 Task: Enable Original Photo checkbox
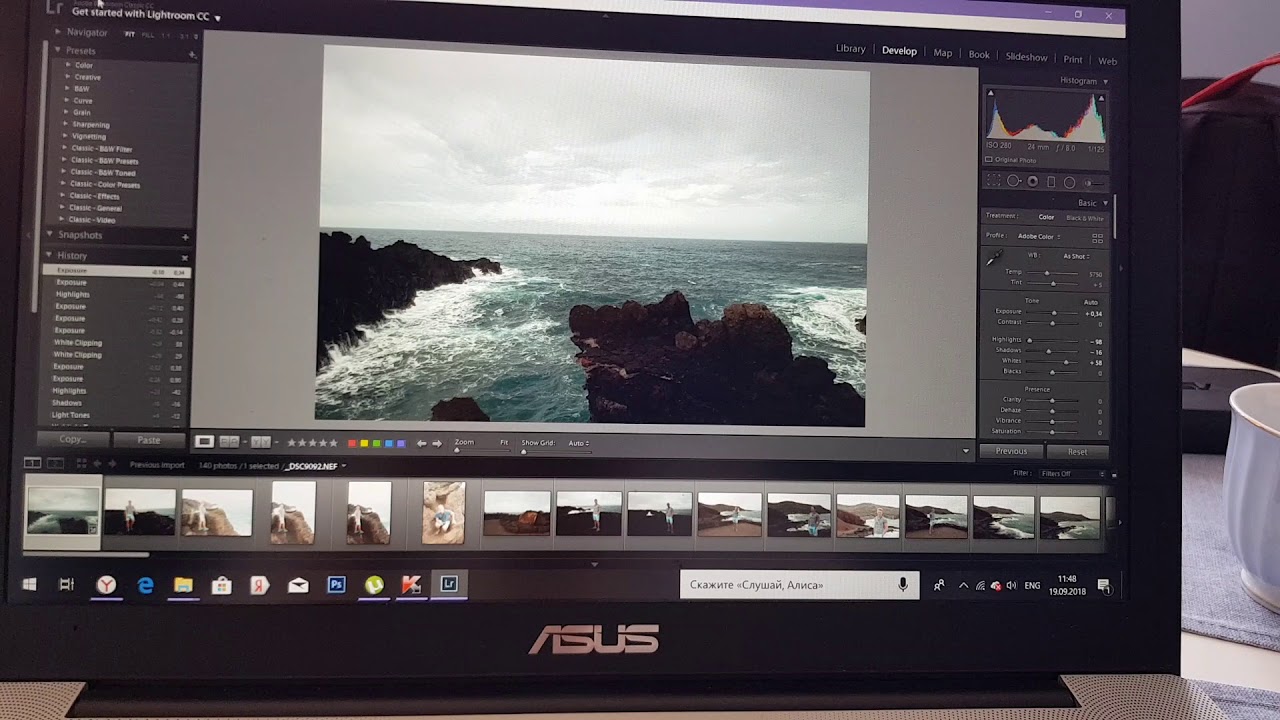click(x=989, y=159)
